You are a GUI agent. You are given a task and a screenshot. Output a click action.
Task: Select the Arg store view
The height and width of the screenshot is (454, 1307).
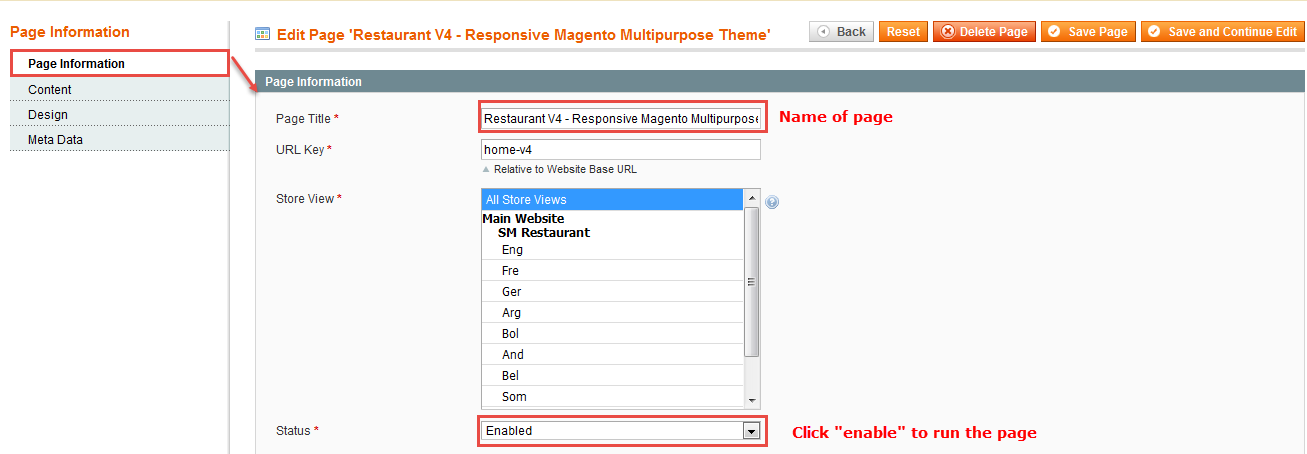[613, 313]
